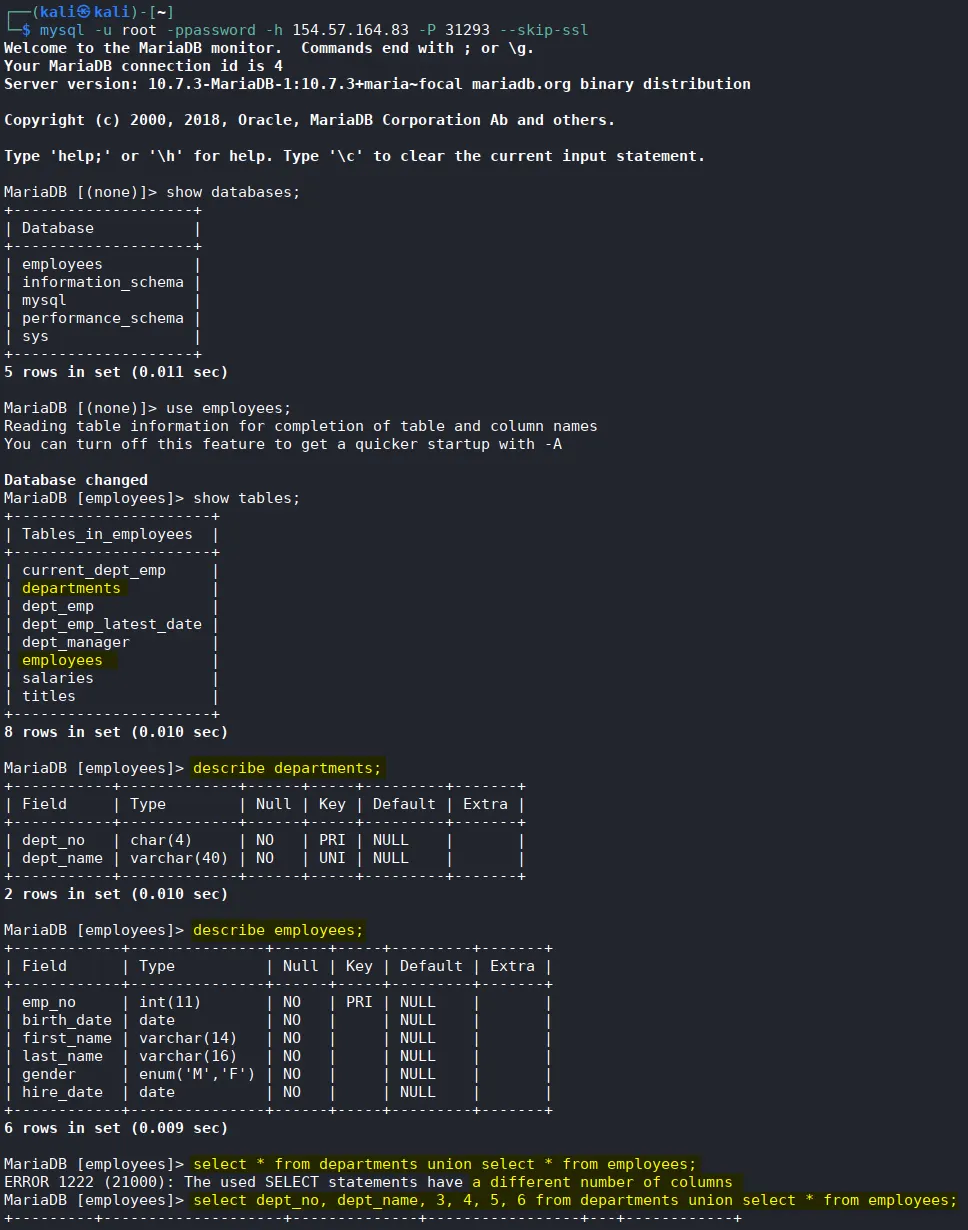The height and width of the screenshot is (1230, 968).
Task: Click the ERROR 1222 message line
Action: (368, 1182)
